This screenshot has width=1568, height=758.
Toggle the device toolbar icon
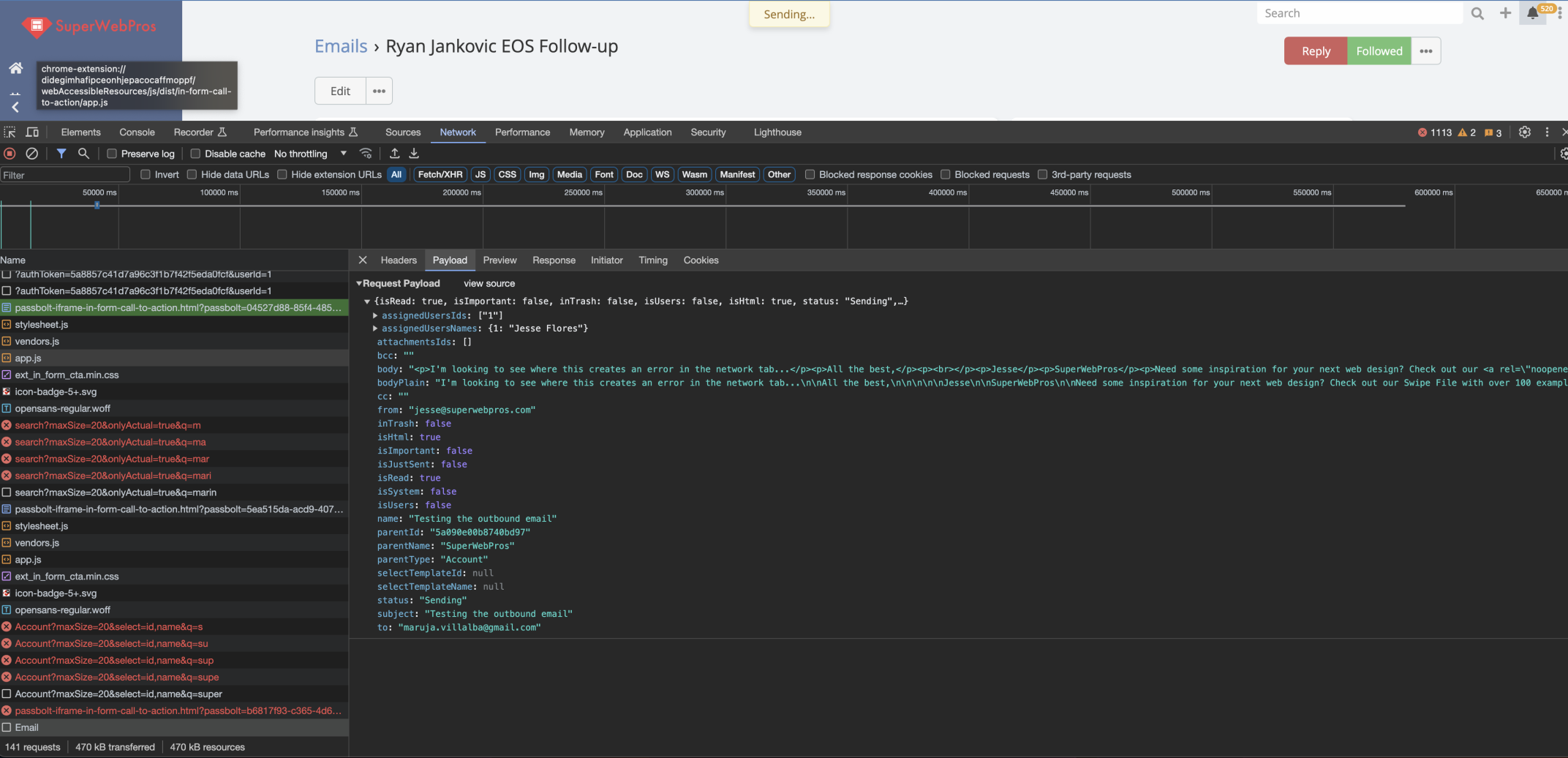32,132
